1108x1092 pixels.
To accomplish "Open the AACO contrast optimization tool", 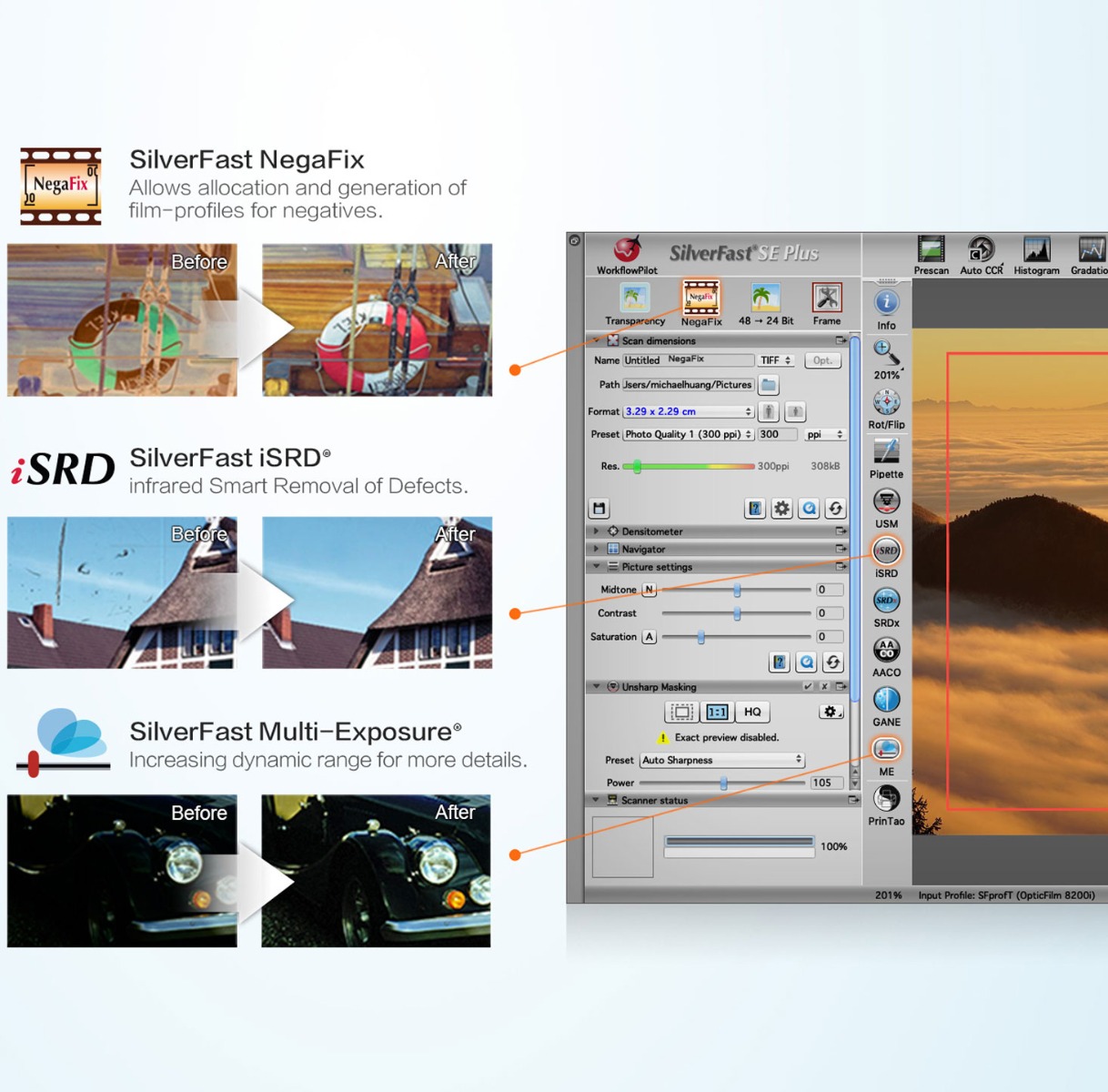I will point(886,650).
